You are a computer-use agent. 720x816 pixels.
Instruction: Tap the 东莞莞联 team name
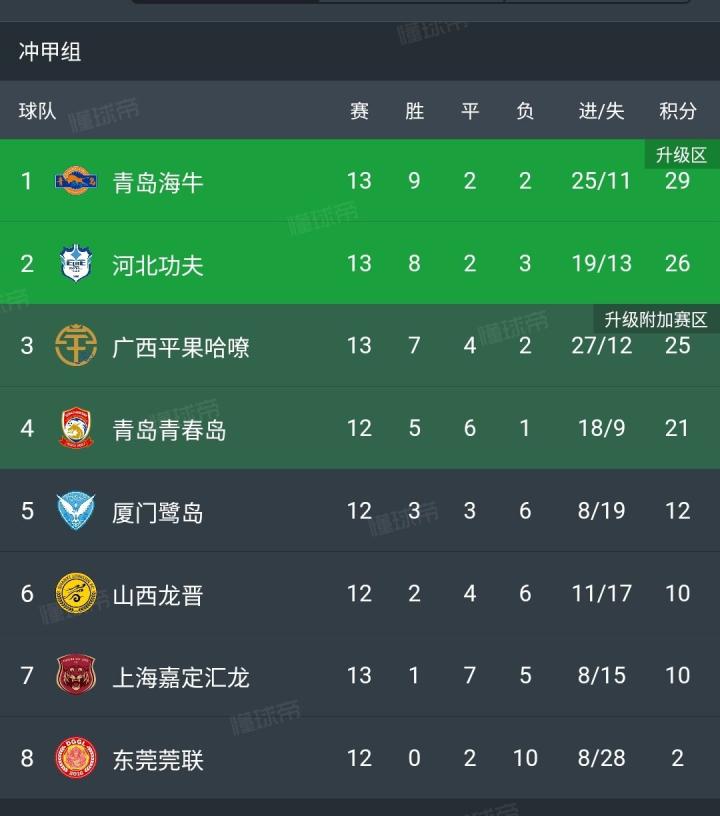pos(158,759)
